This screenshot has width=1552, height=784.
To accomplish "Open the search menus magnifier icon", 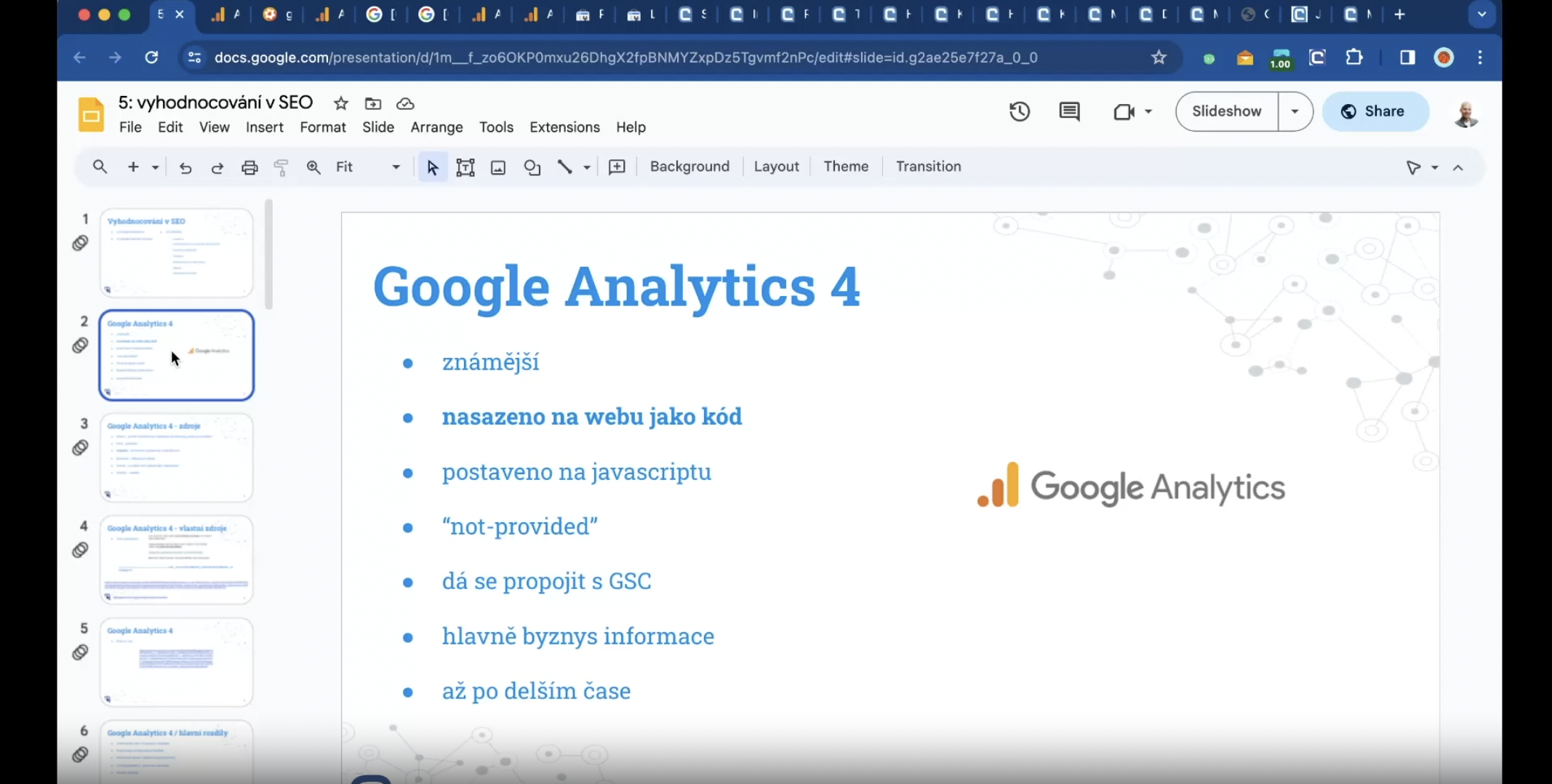I will click(100, 167).
